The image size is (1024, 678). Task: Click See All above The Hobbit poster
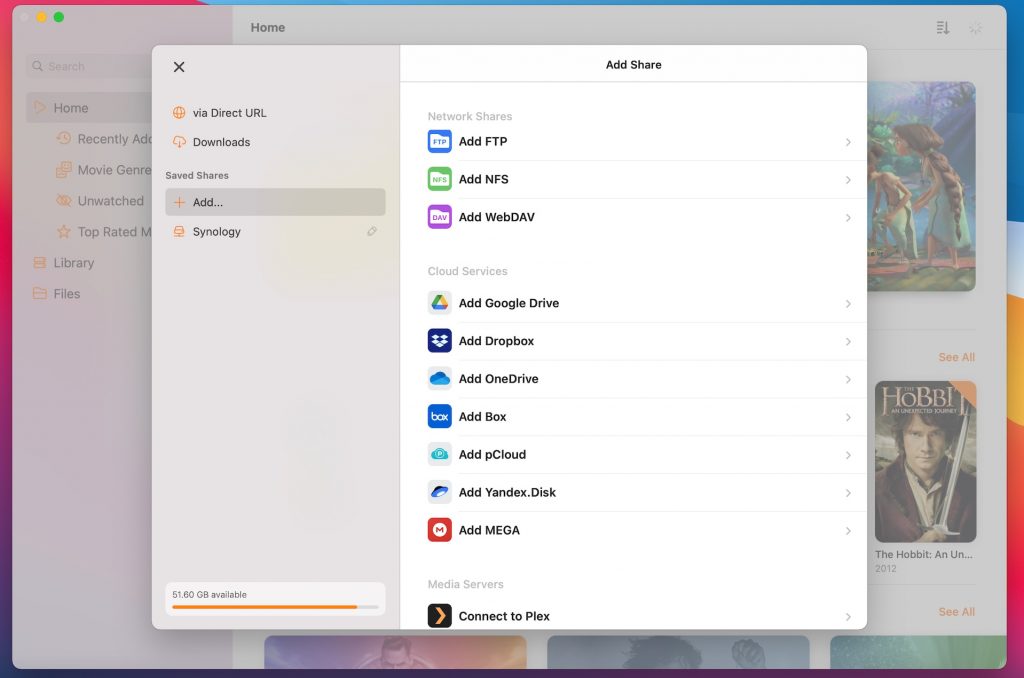click(x=957, y=357)
